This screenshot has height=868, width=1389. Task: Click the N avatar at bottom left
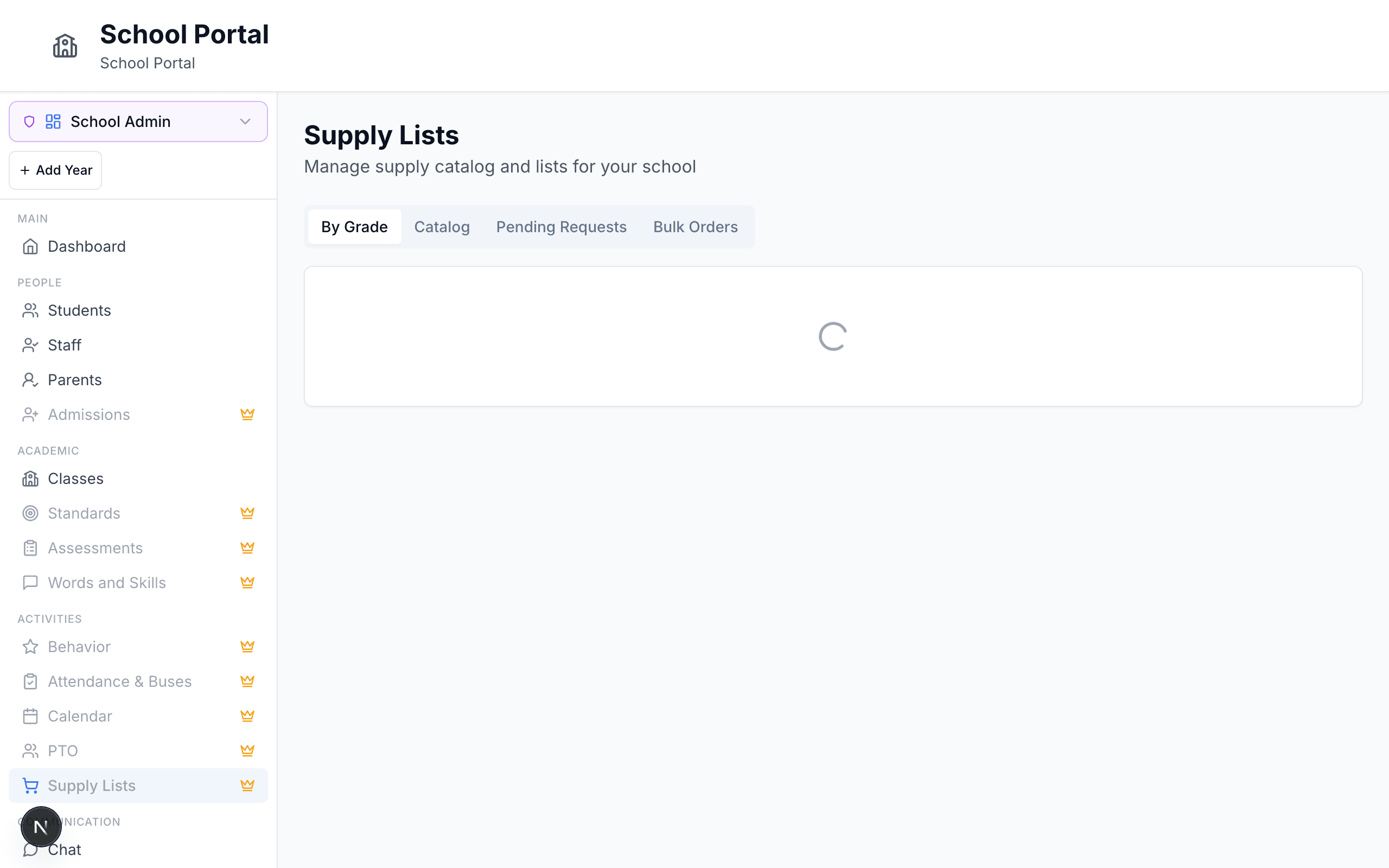pos(40,827)
